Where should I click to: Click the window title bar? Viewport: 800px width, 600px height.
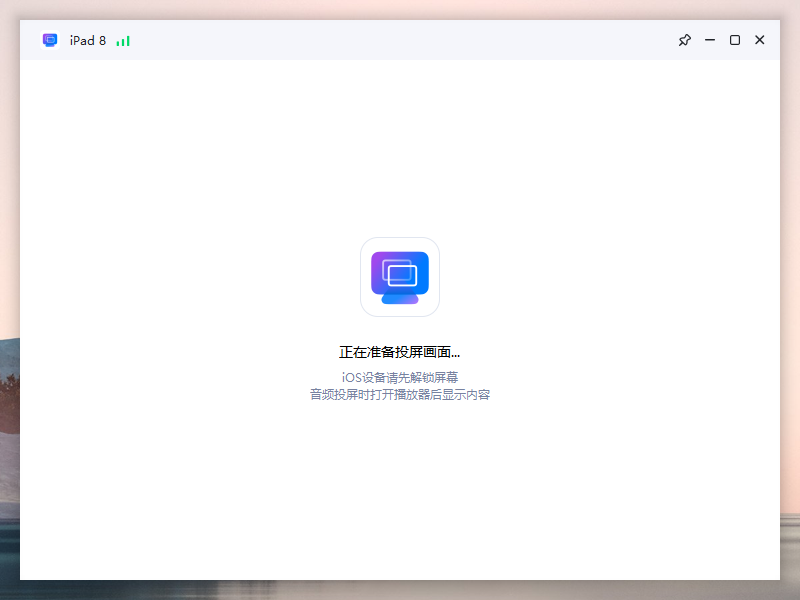click(x=400, y=40)
